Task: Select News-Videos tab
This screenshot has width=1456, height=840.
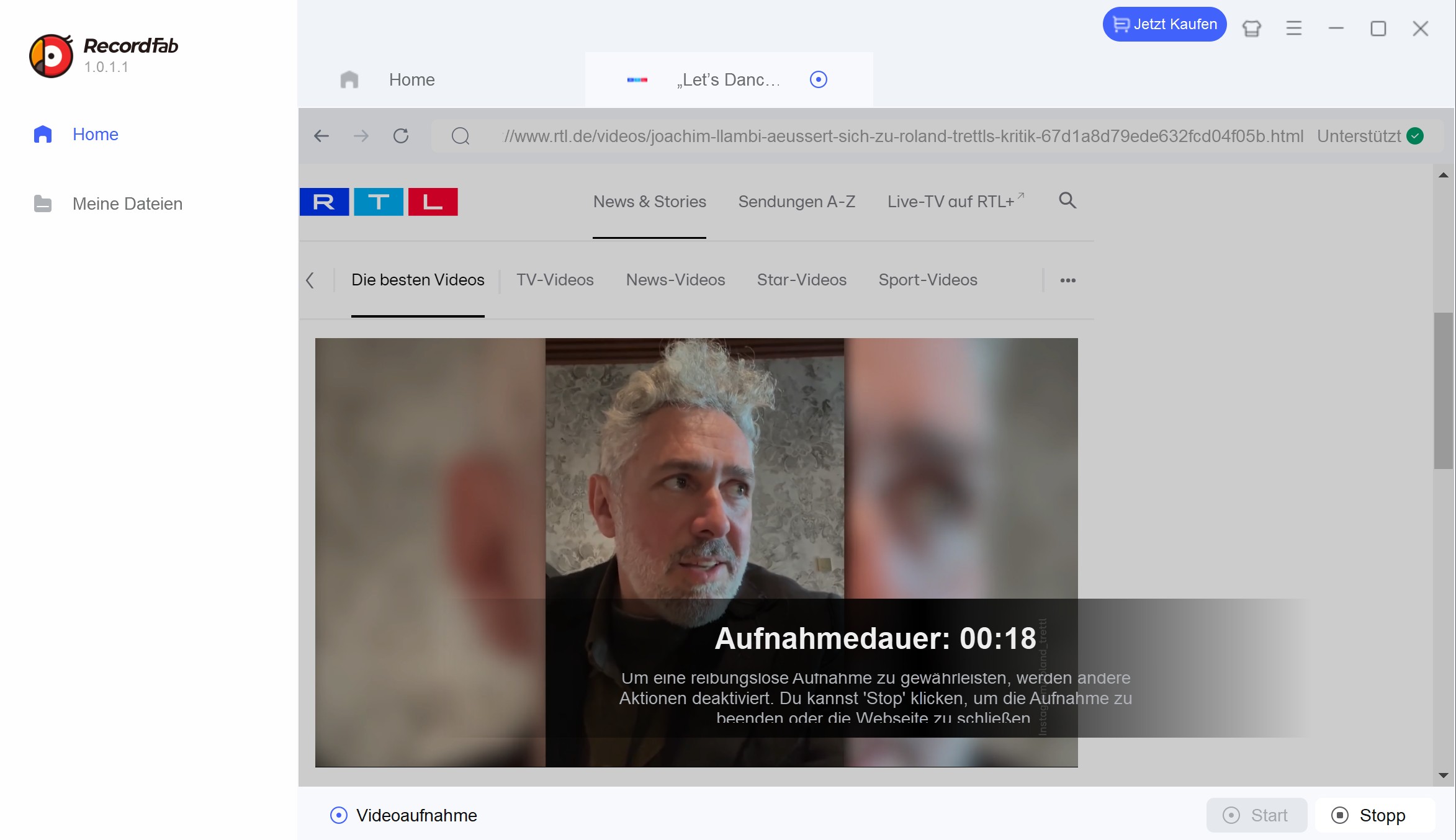Action: pyautogui.click(x=675, y=280)
